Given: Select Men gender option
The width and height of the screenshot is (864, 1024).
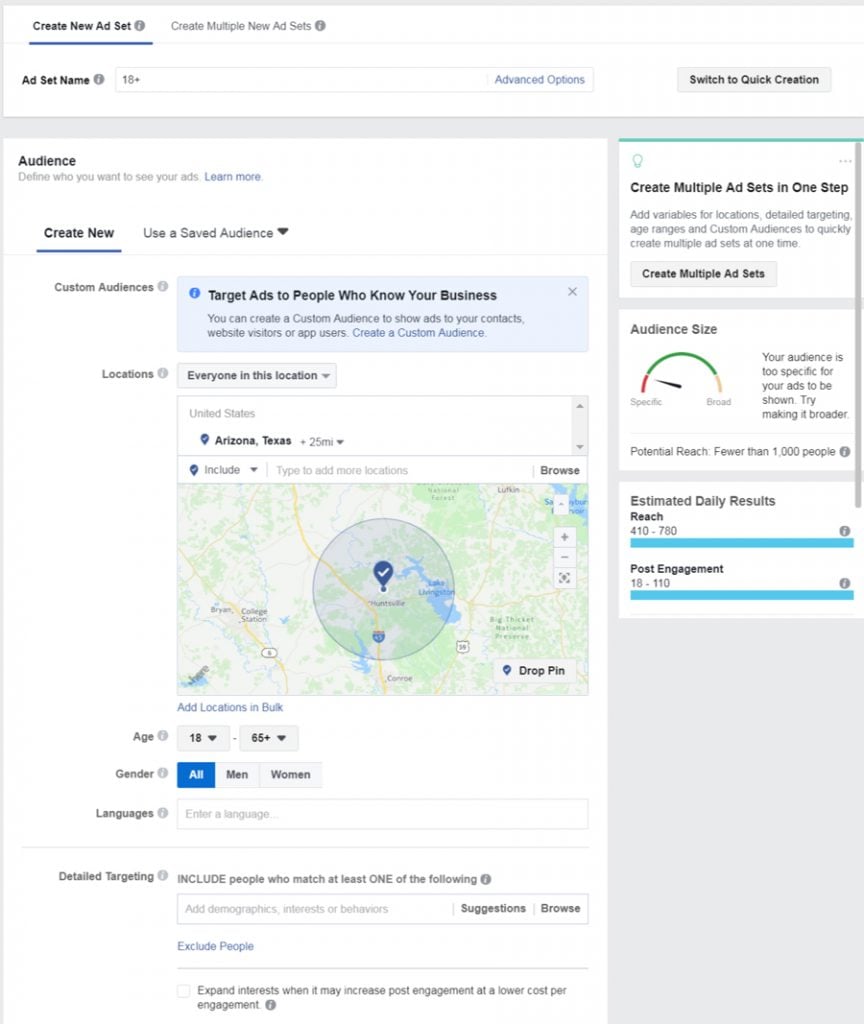Looking at the screenshot, I should click(x=237, y=774).
